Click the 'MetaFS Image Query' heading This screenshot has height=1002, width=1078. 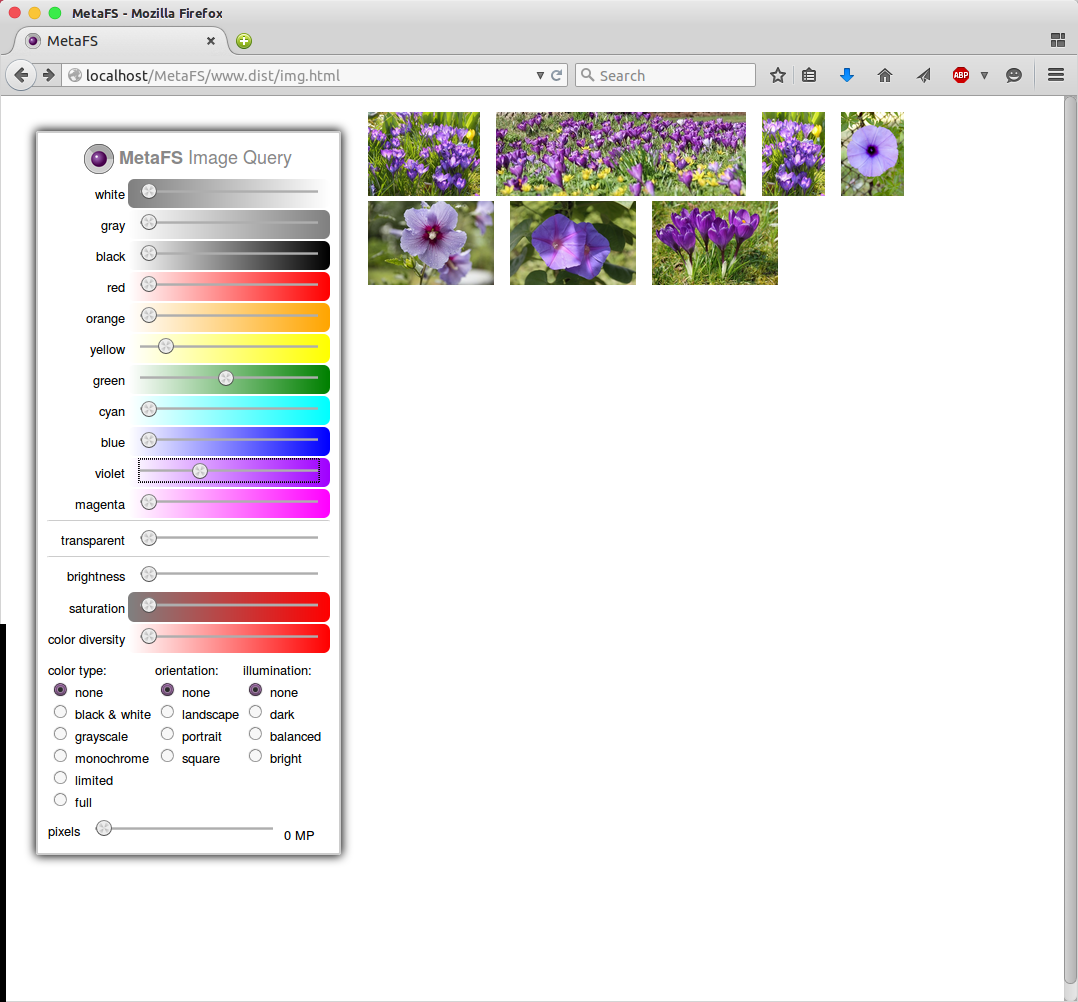[206, 158]
